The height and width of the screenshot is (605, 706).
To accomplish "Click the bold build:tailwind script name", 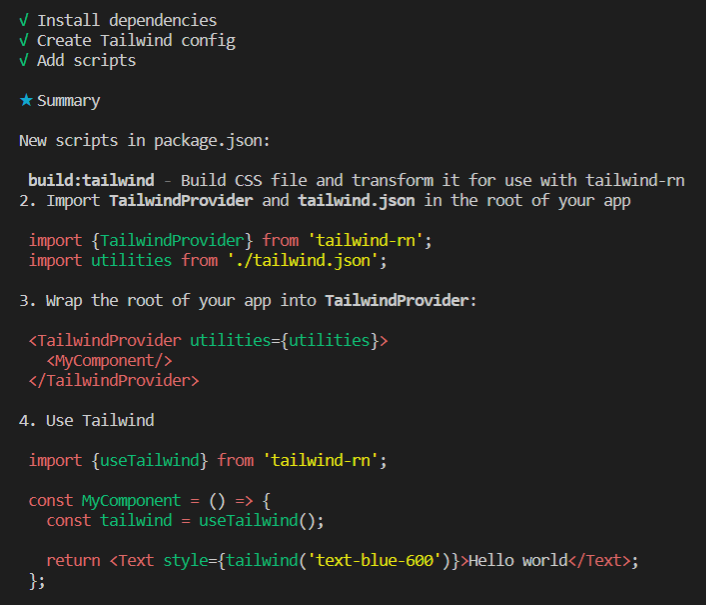I will coord(91,181).
